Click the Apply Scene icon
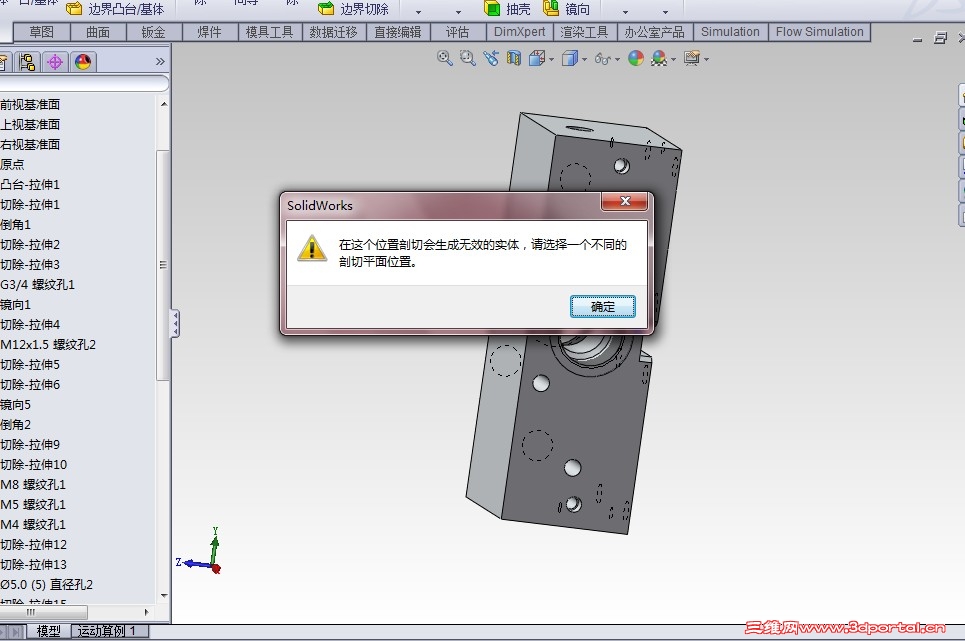 coord(659,58)
